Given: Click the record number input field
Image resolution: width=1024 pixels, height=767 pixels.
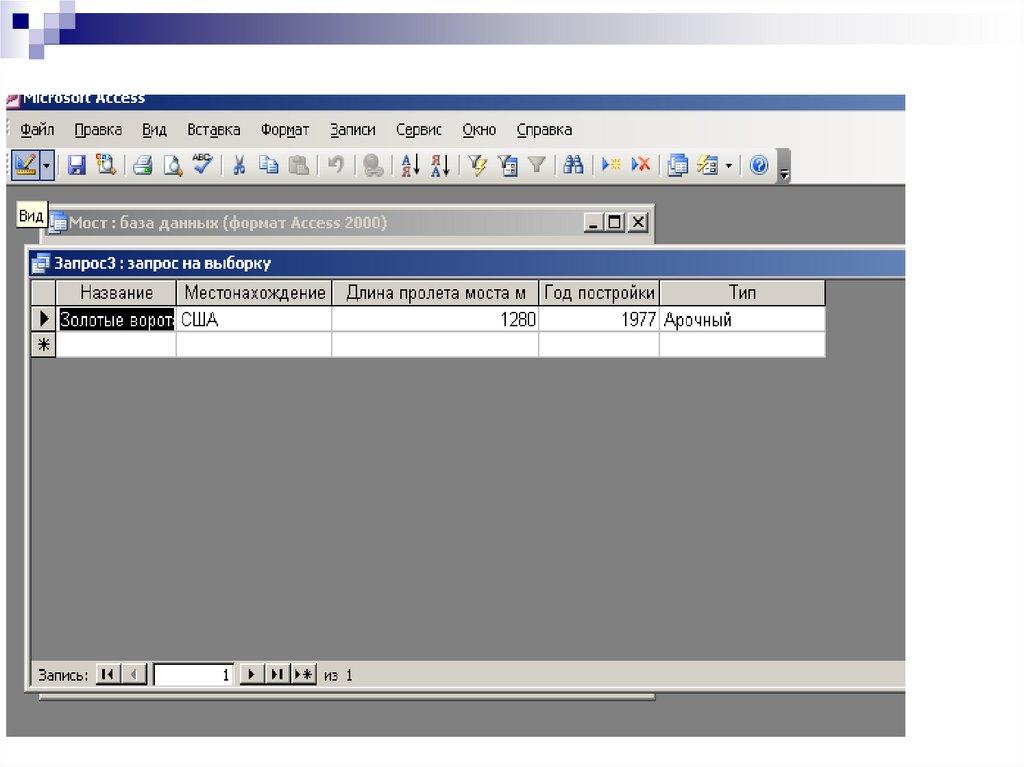Looking at the screenshot, I should (x=194, y=675).
